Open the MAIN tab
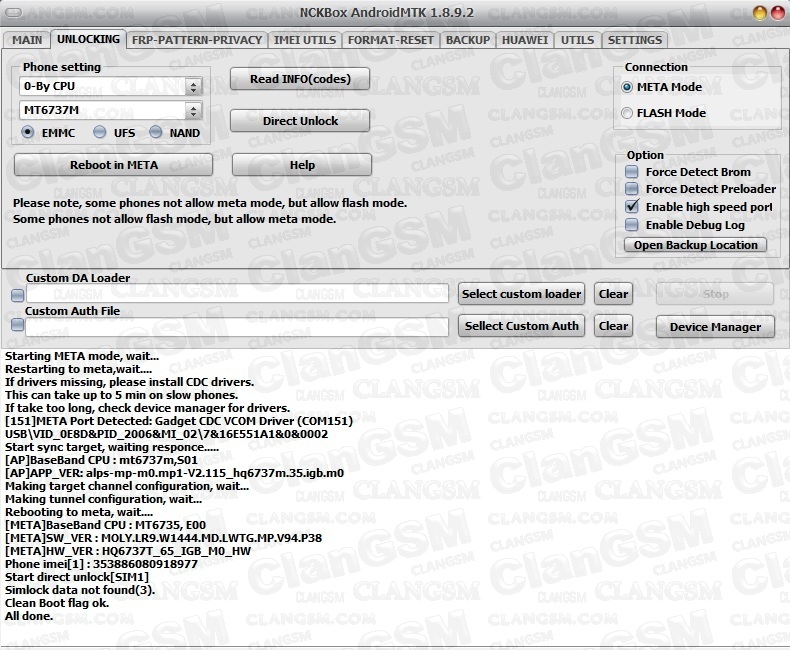This screenshot has height=650, width=790. (x=27, y=40)
